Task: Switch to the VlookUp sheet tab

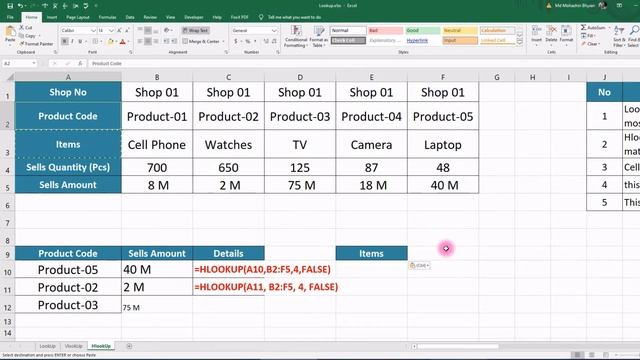Action: coord(73,346)
